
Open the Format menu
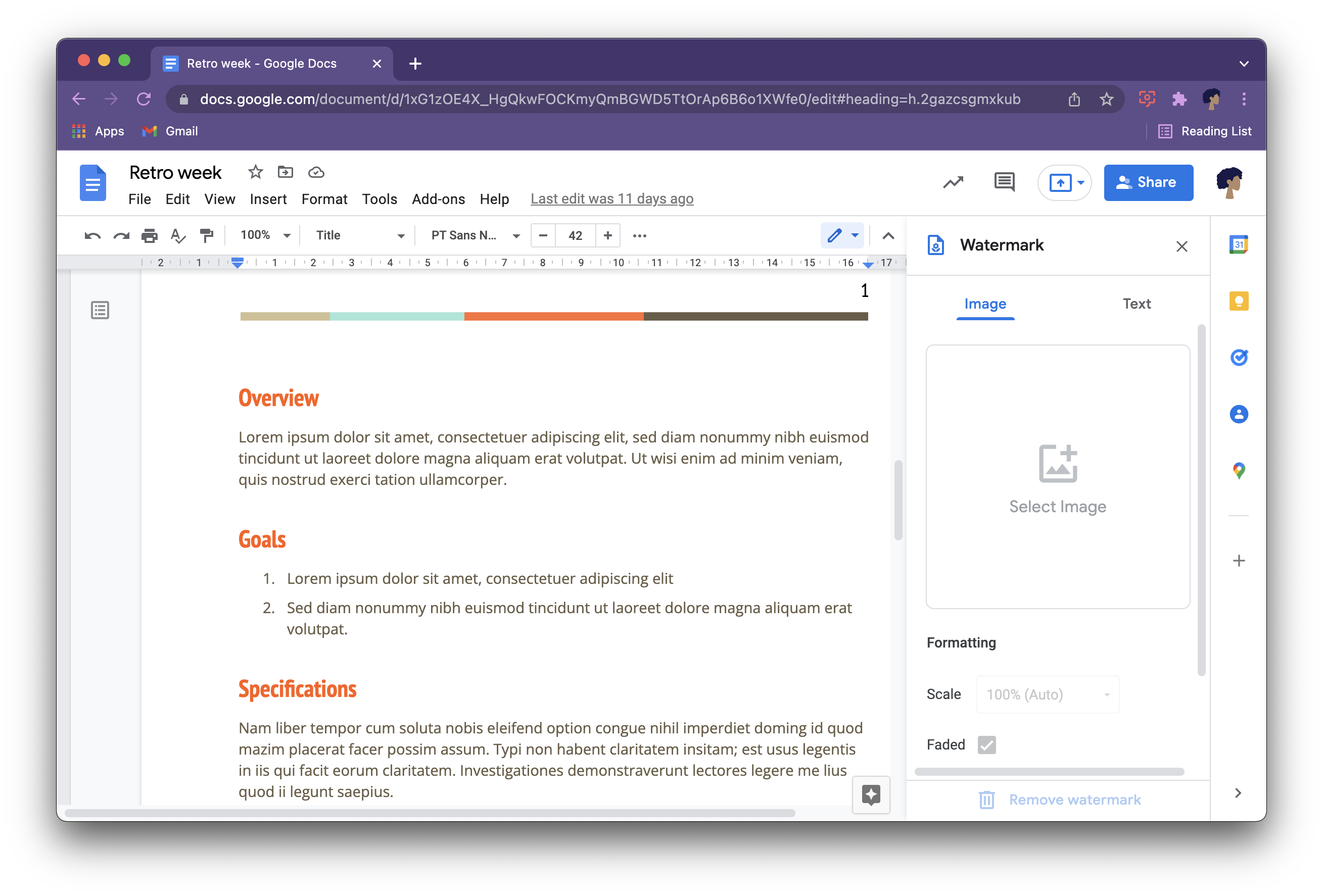pos(323,198)
